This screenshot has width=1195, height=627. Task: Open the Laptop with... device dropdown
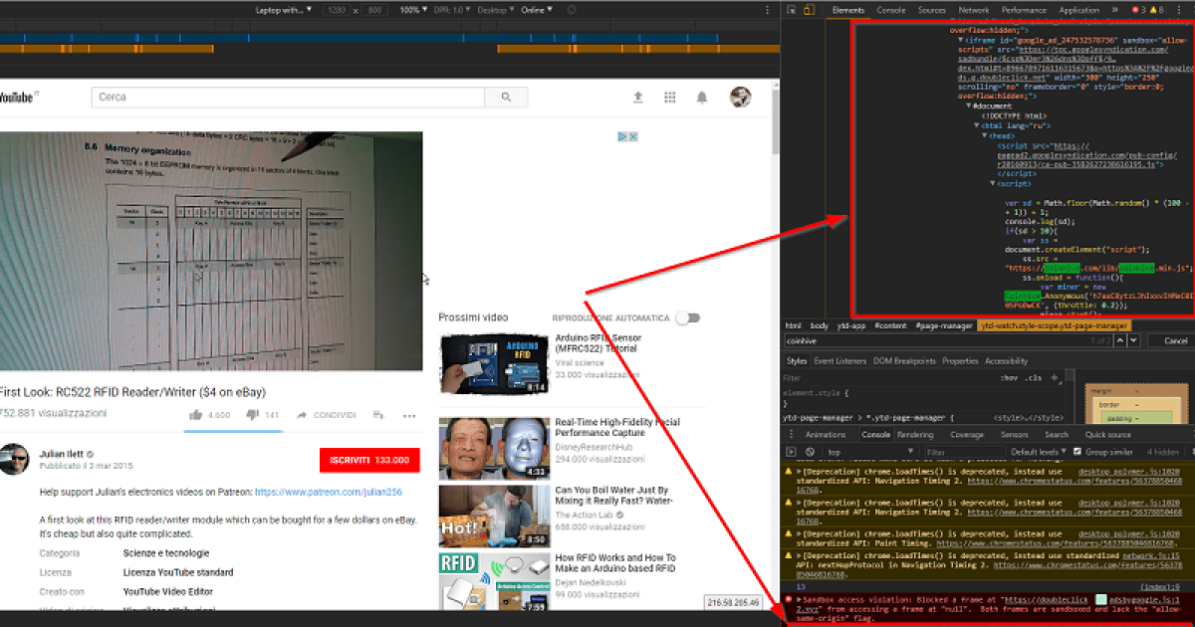click(284, 10)
